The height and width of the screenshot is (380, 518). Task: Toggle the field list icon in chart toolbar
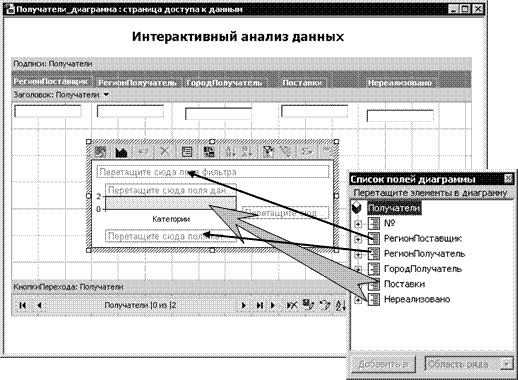pyautogui.click(x=187, y=152)
